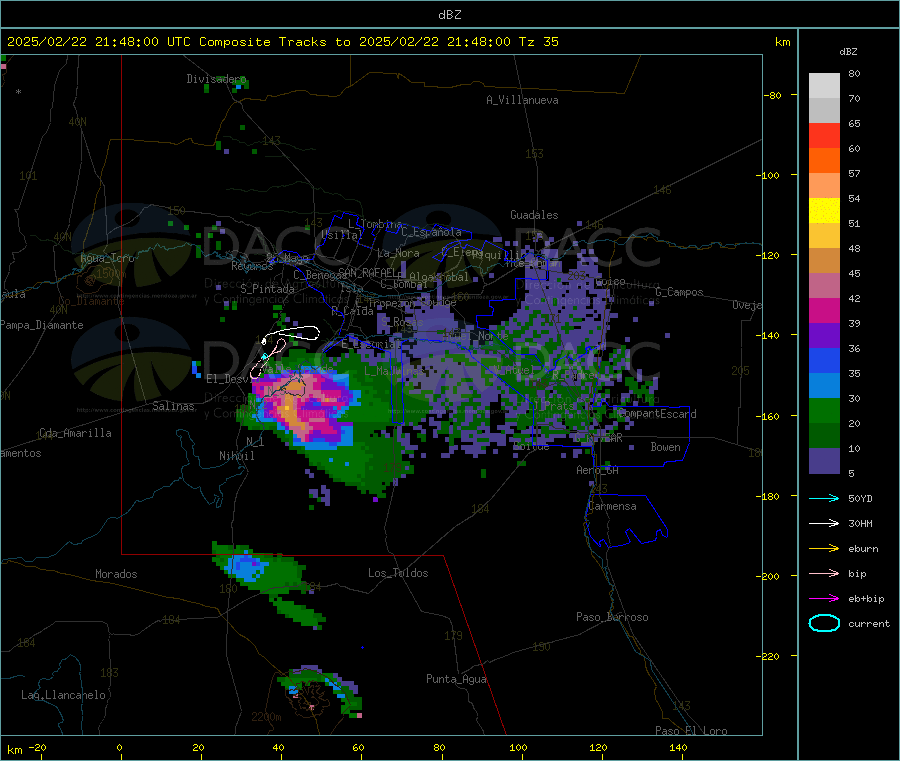Click the 'Bowen' map label
The height and width of the screenshot is (761, 900).
tap(665, 447)
